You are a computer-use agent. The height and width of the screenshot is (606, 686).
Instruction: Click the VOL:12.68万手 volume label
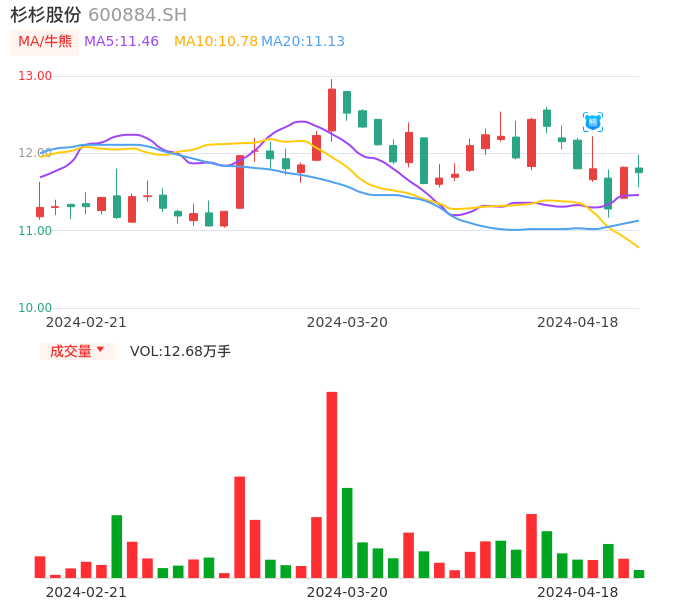pyautogui.click(x=180, y=351)
